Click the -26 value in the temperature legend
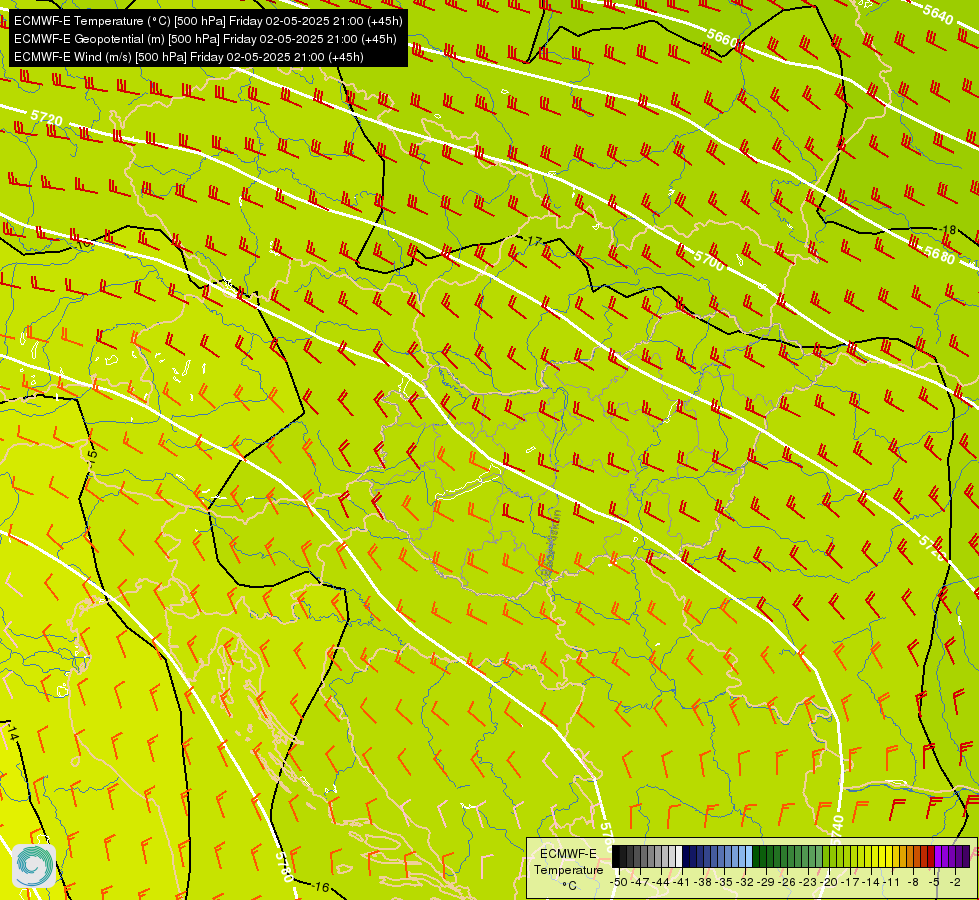The width and height of the screenshot is (979, 900). 787,883
